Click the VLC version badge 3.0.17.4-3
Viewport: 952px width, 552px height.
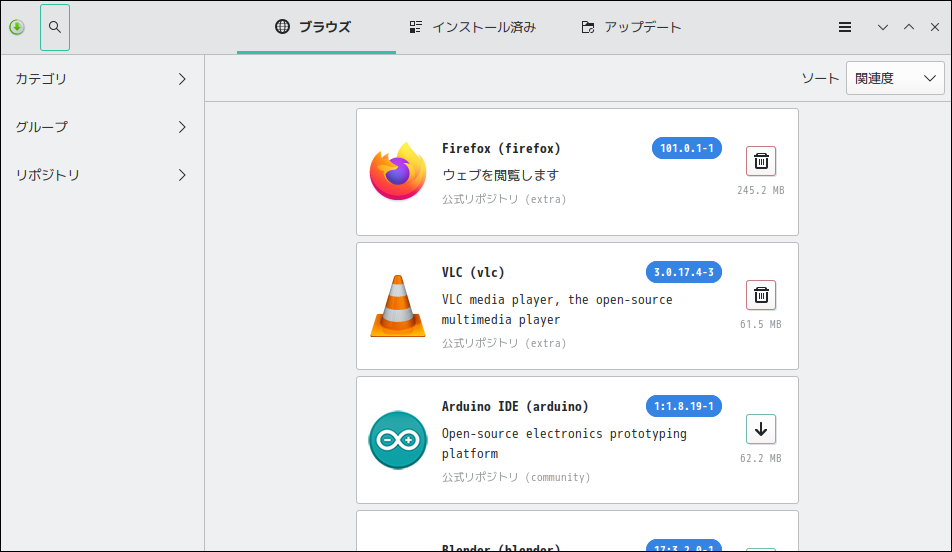pos(684,272)
